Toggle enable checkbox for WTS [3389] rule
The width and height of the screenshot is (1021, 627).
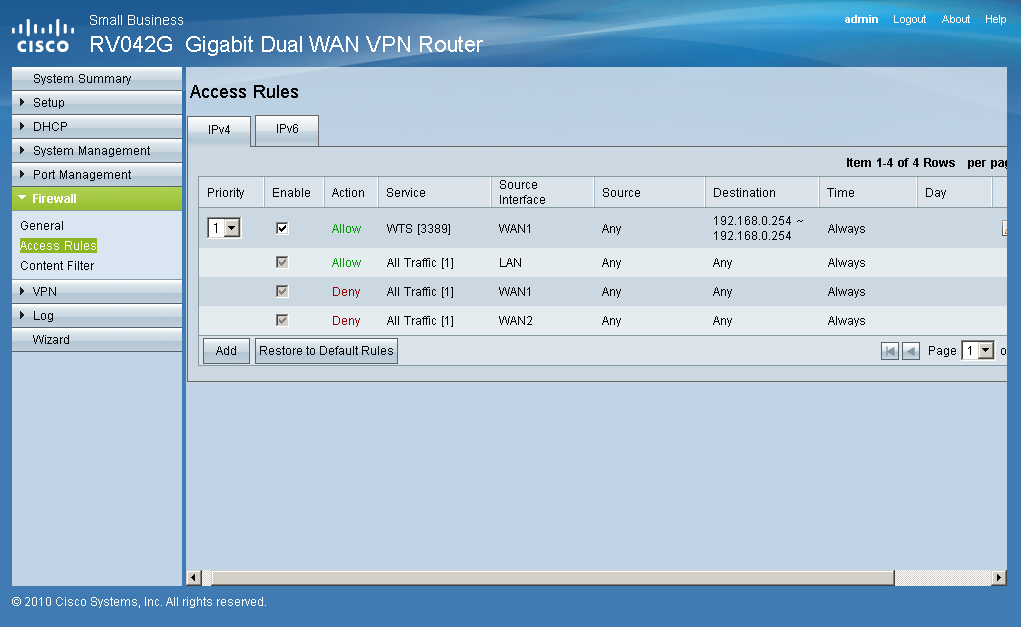click(x=282, y=228)
